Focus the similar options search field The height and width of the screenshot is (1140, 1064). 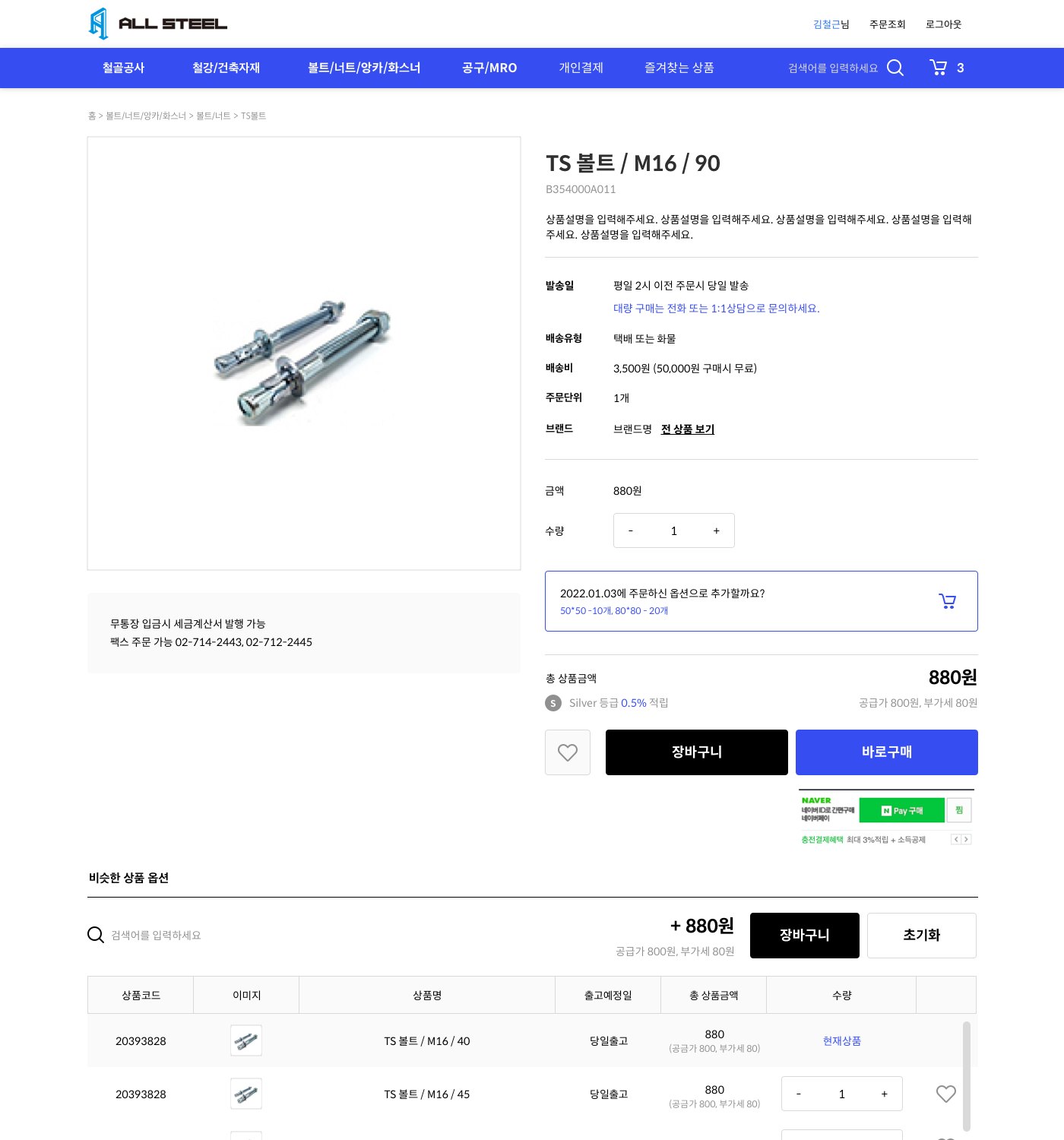coord(156,935)
